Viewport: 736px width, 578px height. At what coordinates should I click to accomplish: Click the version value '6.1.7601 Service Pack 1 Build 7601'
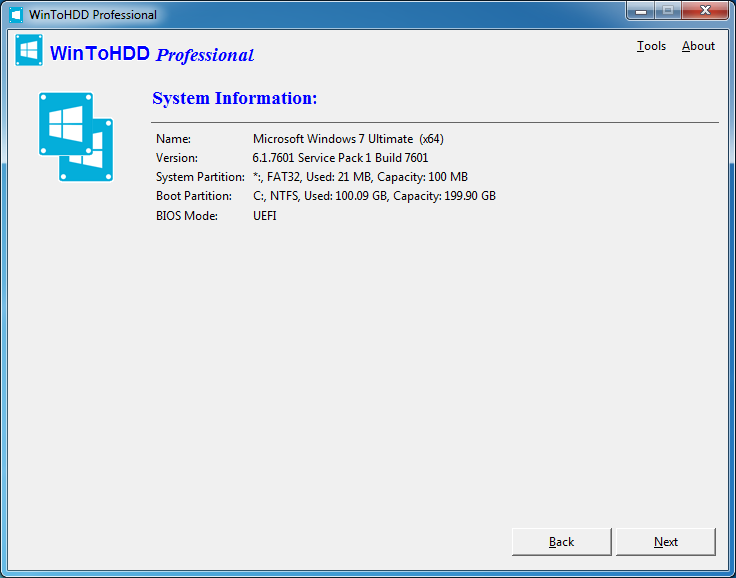(x=340, y=158)
